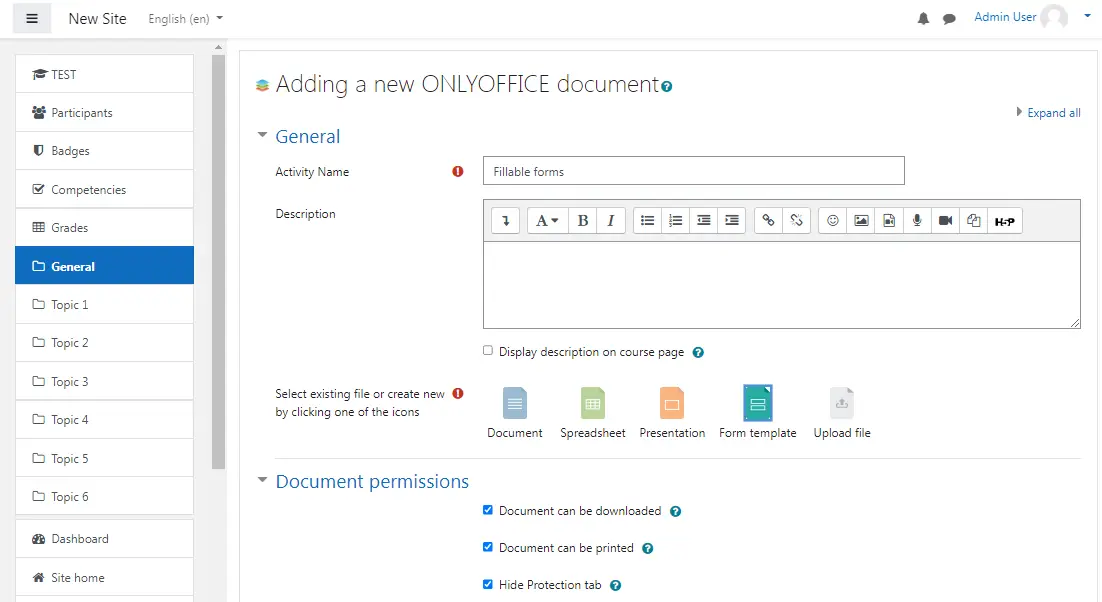Screen dimensions: 1102x602
Task: Create a new Spreadsheet document
Action: [593, 403]
